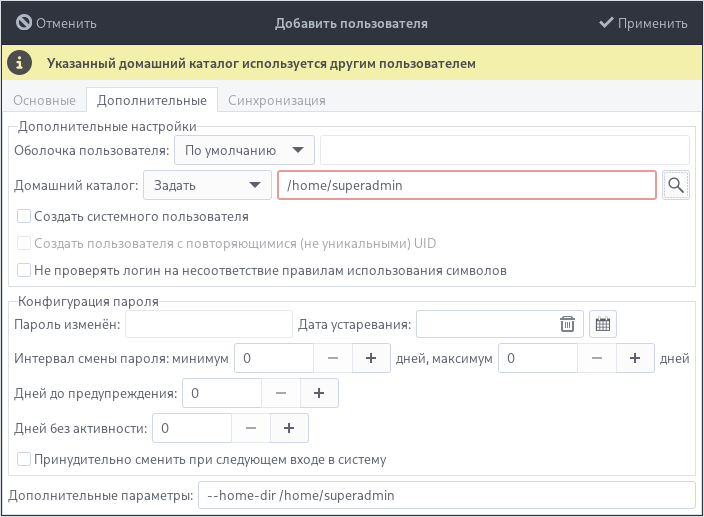Switch to the 'Основные' tab
Screen dimensions: 704x517
[x=44, y=100]
